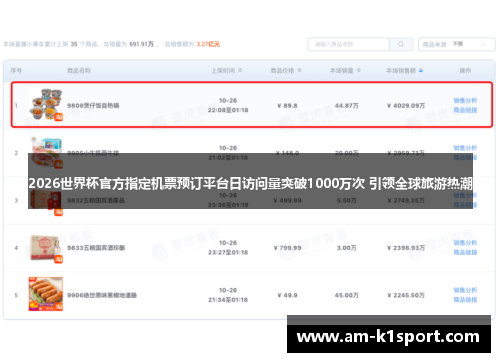
Task: Click listing time 21:34至01:18
Action: (228, 300)
